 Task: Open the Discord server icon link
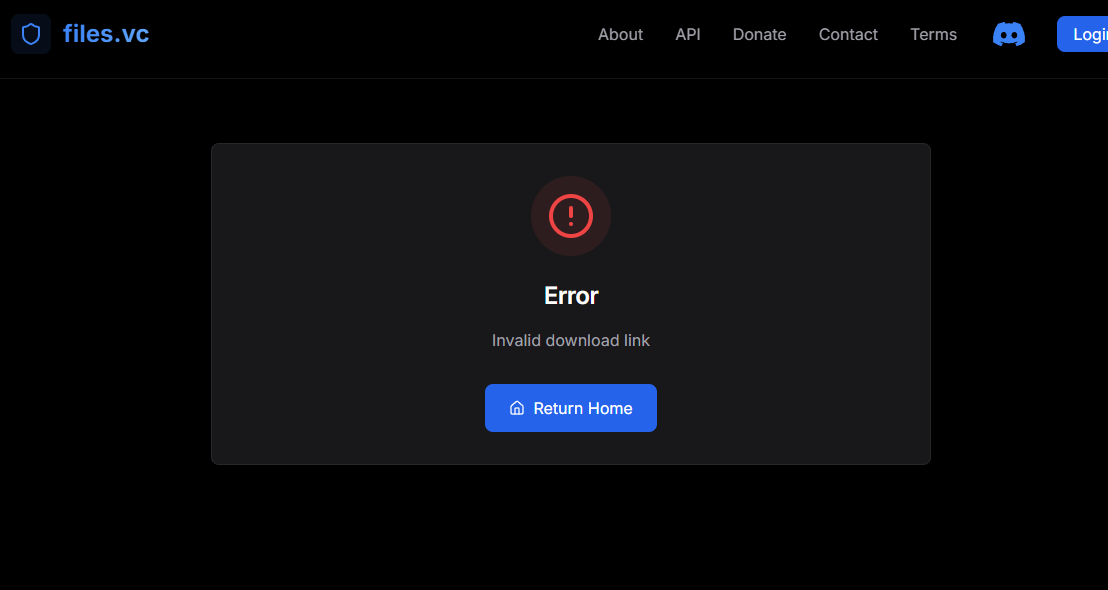point(1008,34)
